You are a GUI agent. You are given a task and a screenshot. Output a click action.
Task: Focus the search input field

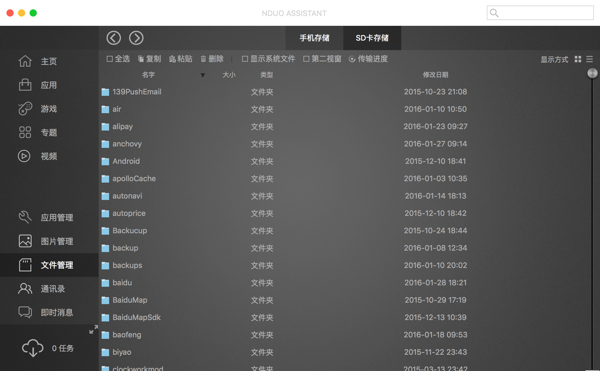pyautogui.click(x=540, y=13)
